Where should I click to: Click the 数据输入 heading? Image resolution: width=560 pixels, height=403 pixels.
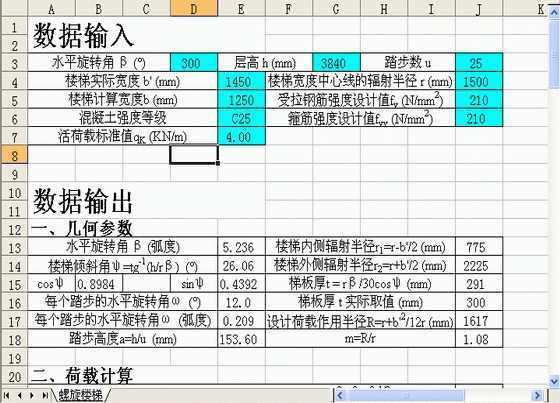83,35
